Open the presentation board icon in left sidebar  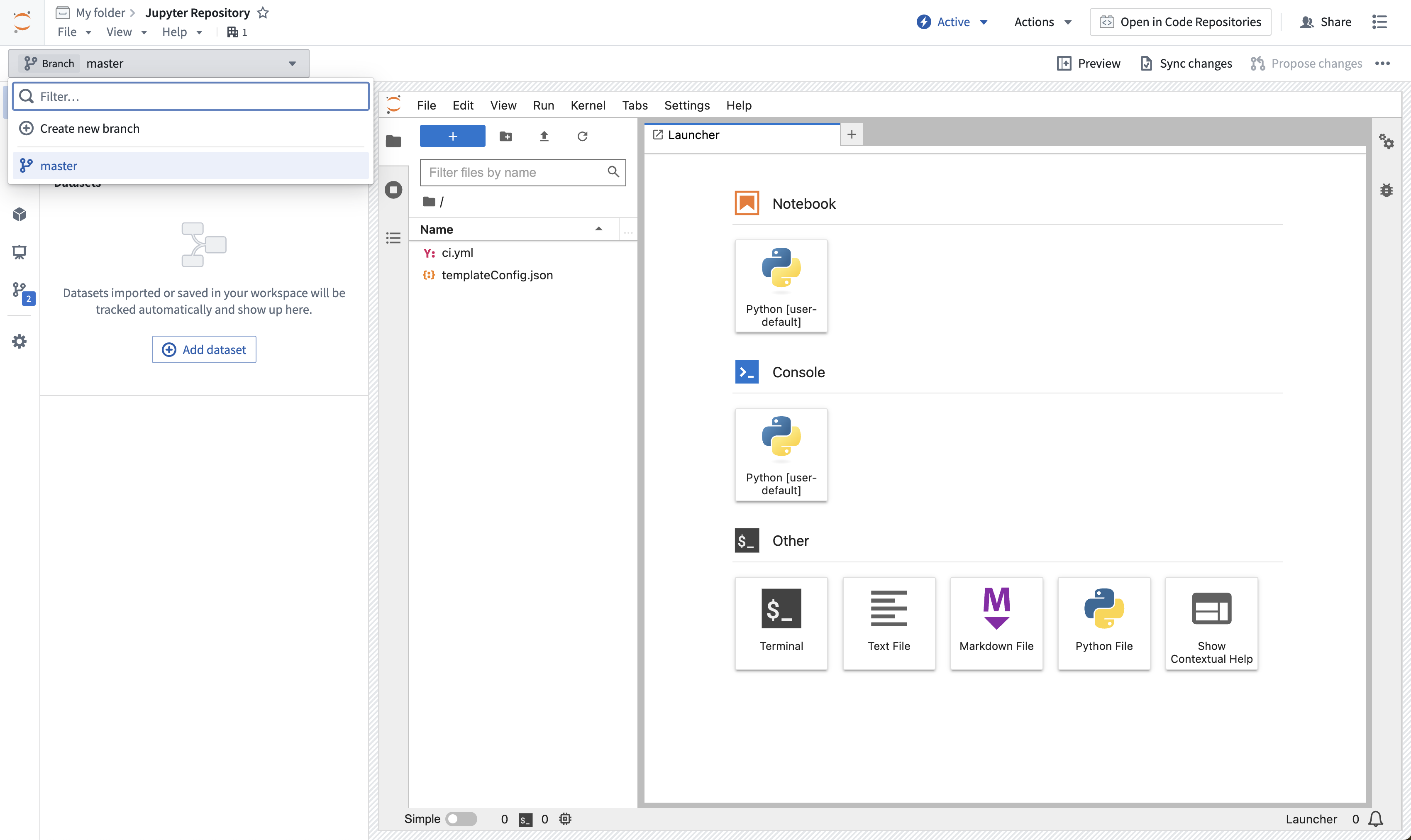pyautogui.click(x=19, y=252)
